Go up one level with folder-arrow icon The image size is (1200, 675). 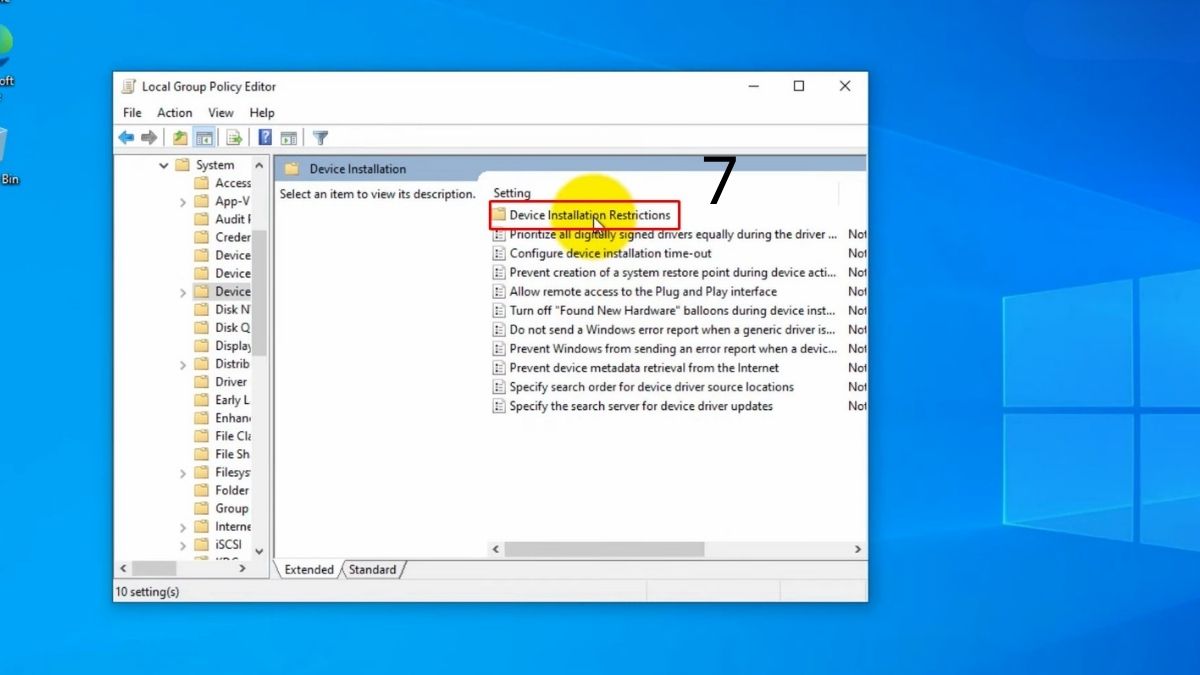point(180,138)
